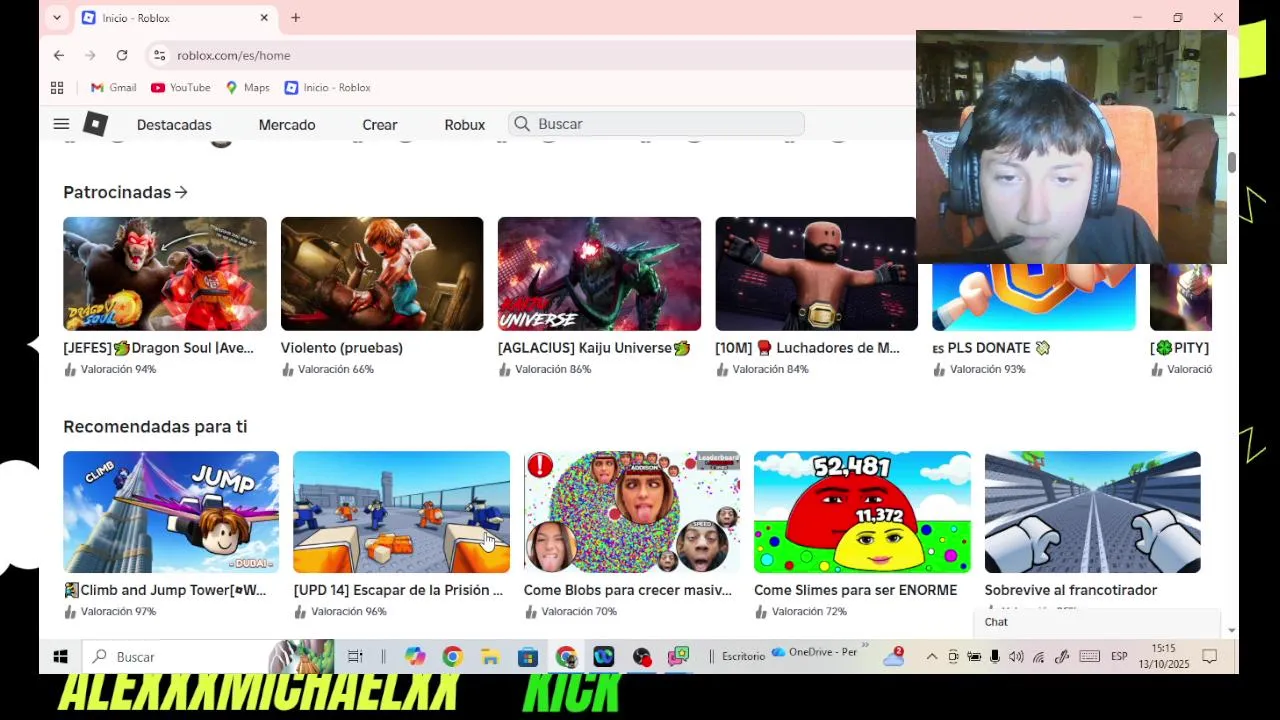The image size is (1280, 720).
Task: Open the volume speaker tray icon
Action: point(1016,657)
